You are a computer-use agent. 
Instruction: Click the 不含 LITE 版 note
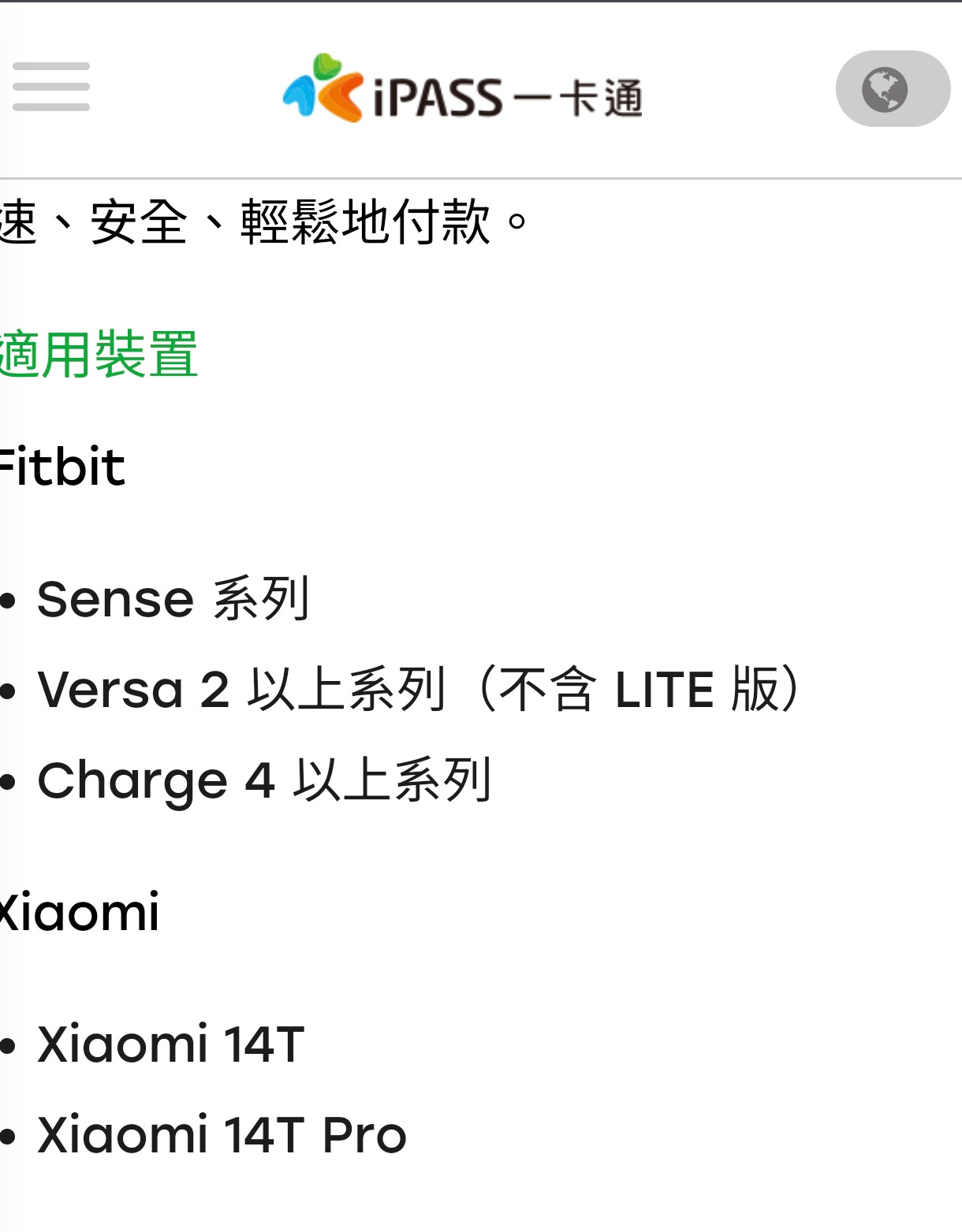[640, 690]
